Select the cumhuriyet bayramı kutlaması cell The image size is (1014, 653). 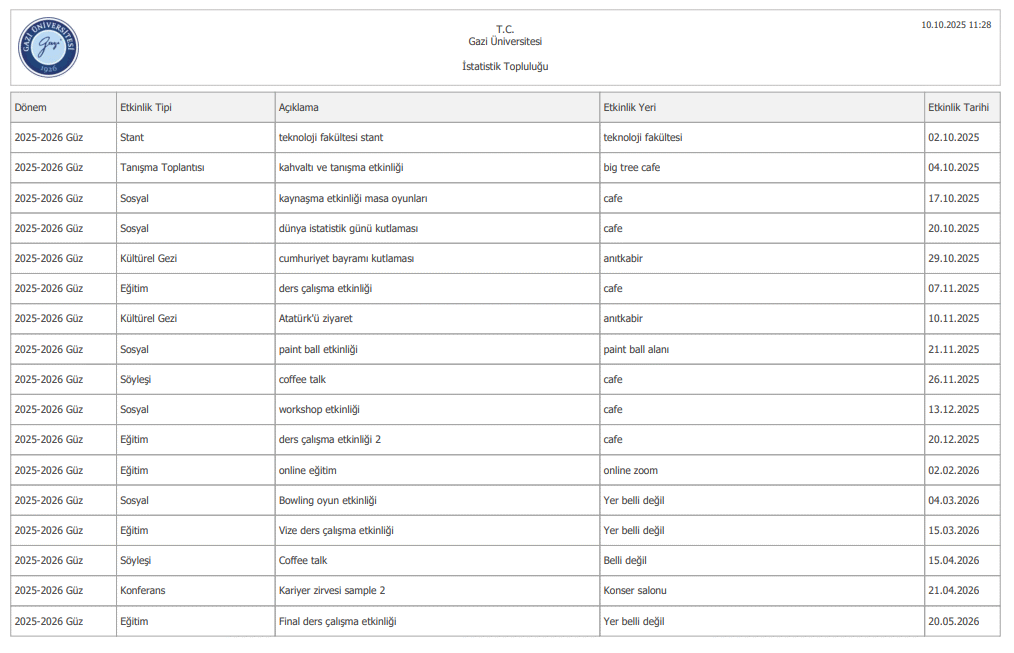click(x=346, y=258)
